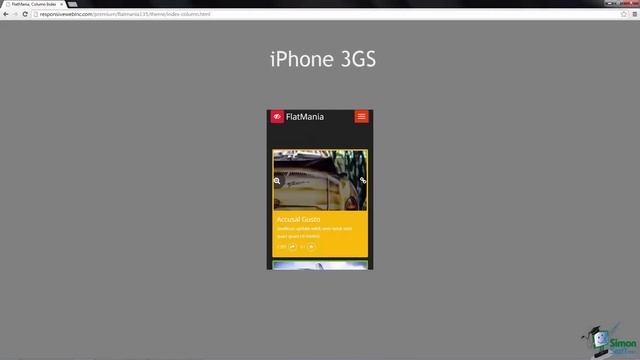Open the Accusal Gusto title link
The width and height of the screenshot is (640, 360).
(298, 219)
